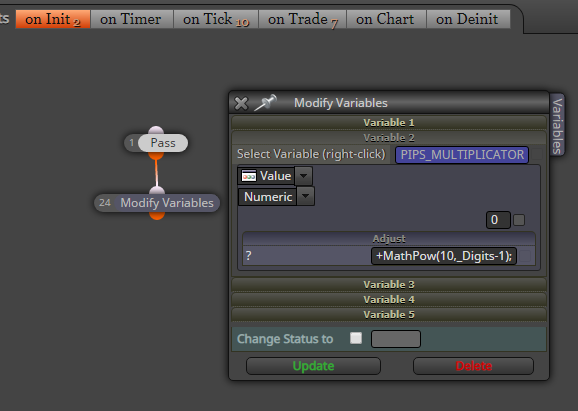
Task: Click block number 24 label
Action: (105, 203)
